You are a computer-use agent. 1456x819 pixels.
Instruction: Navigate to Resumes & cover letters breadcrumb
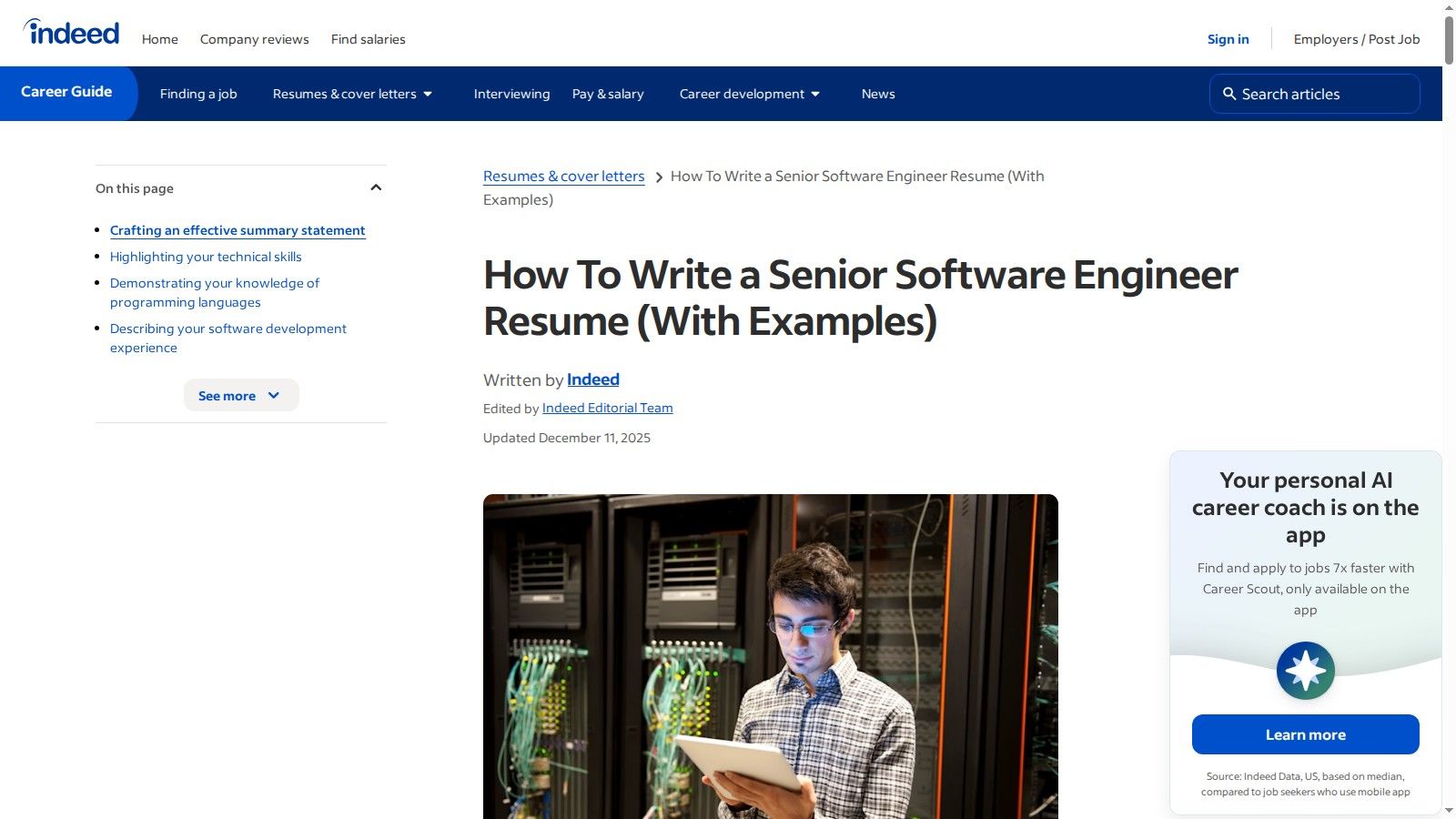[x=563, y=176]
